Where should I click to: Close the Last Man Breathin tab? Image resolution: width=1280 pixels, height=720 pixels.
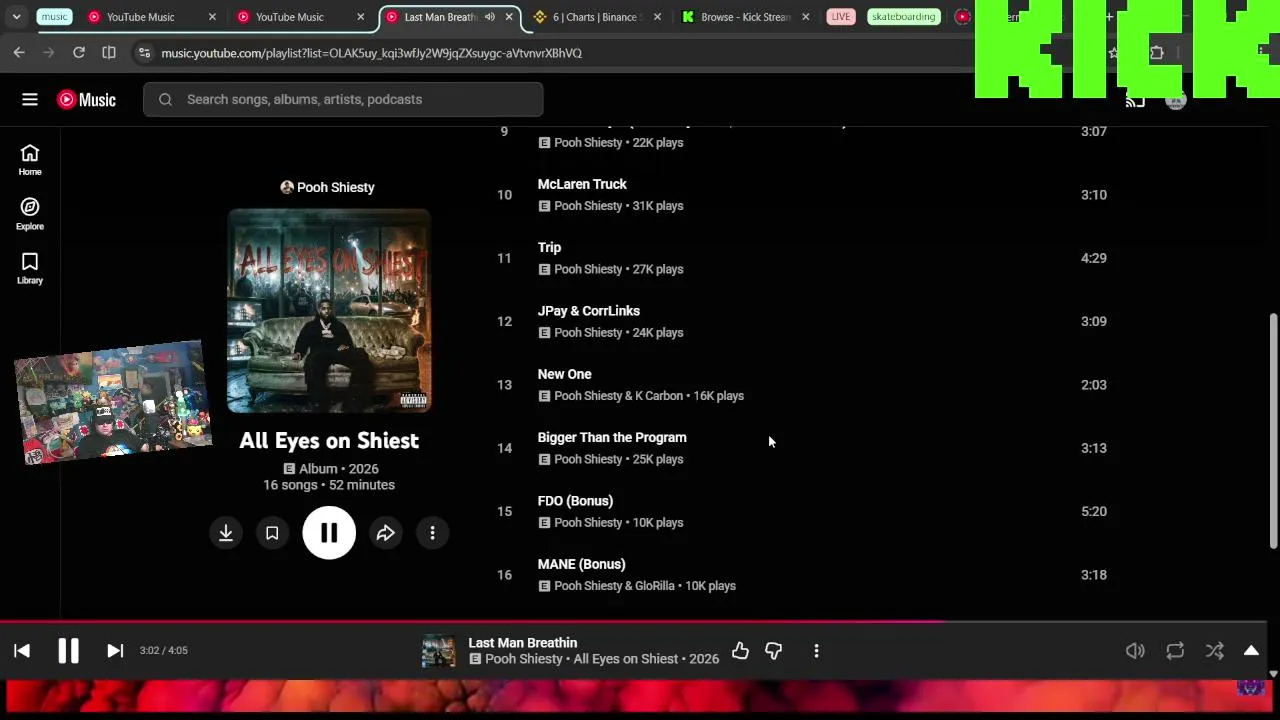(x=509, y=17)
